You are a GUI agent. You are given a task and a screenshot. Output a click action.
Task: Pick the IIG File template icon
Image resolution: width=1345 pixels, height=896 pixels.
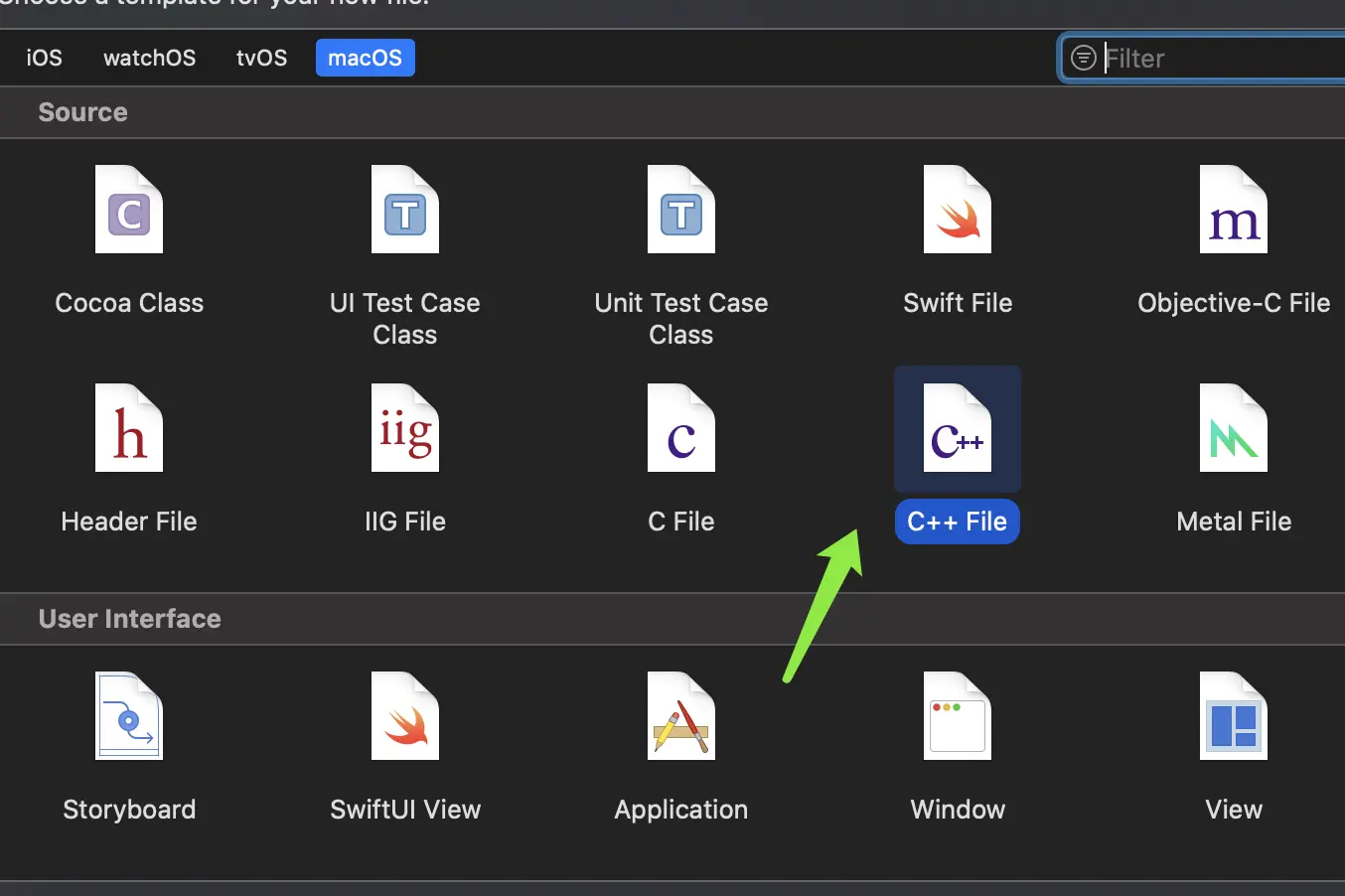(x=405, y=428)
